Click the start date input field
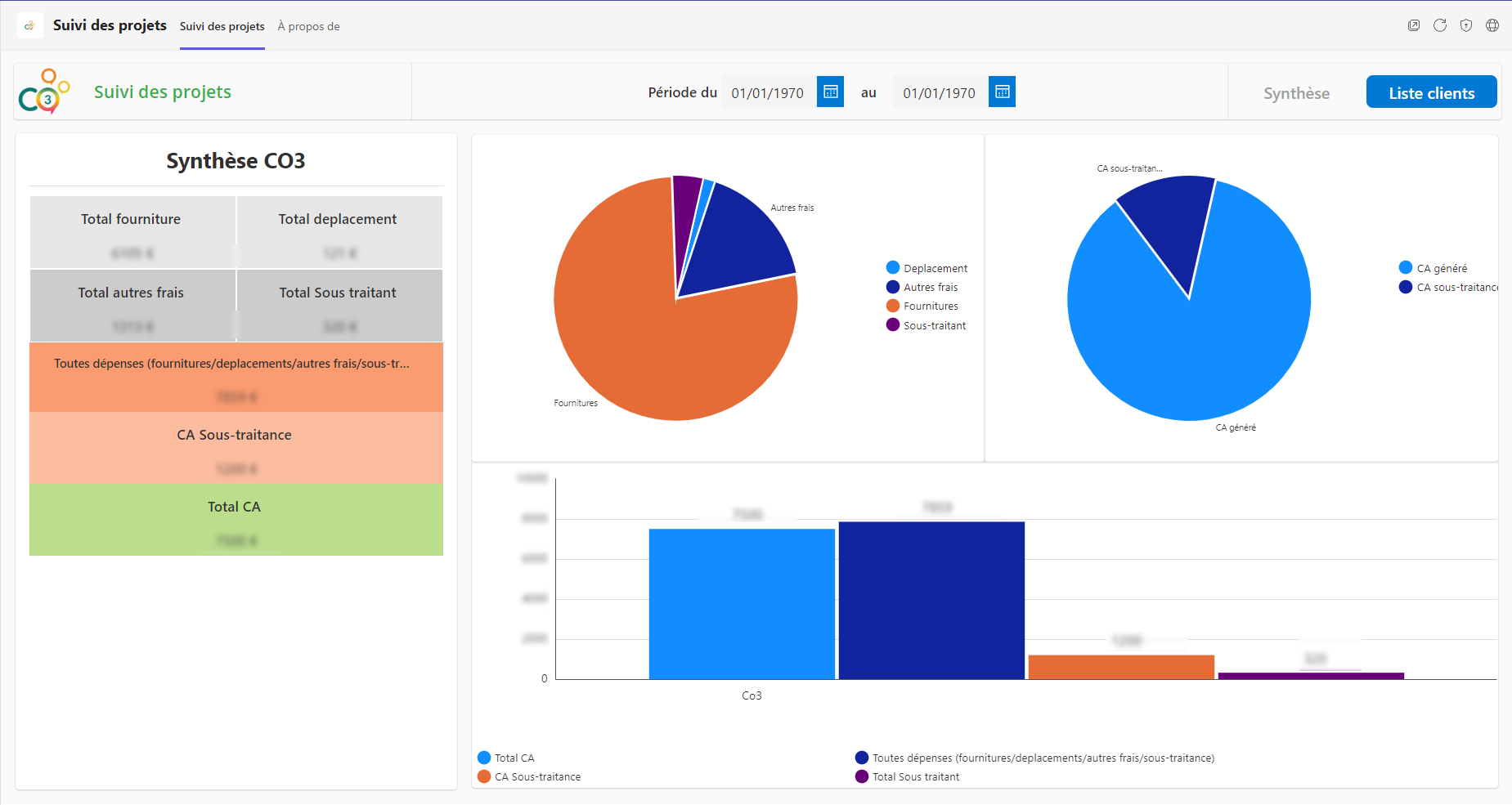Screen dimensions: 1512x805 [767, 93]
